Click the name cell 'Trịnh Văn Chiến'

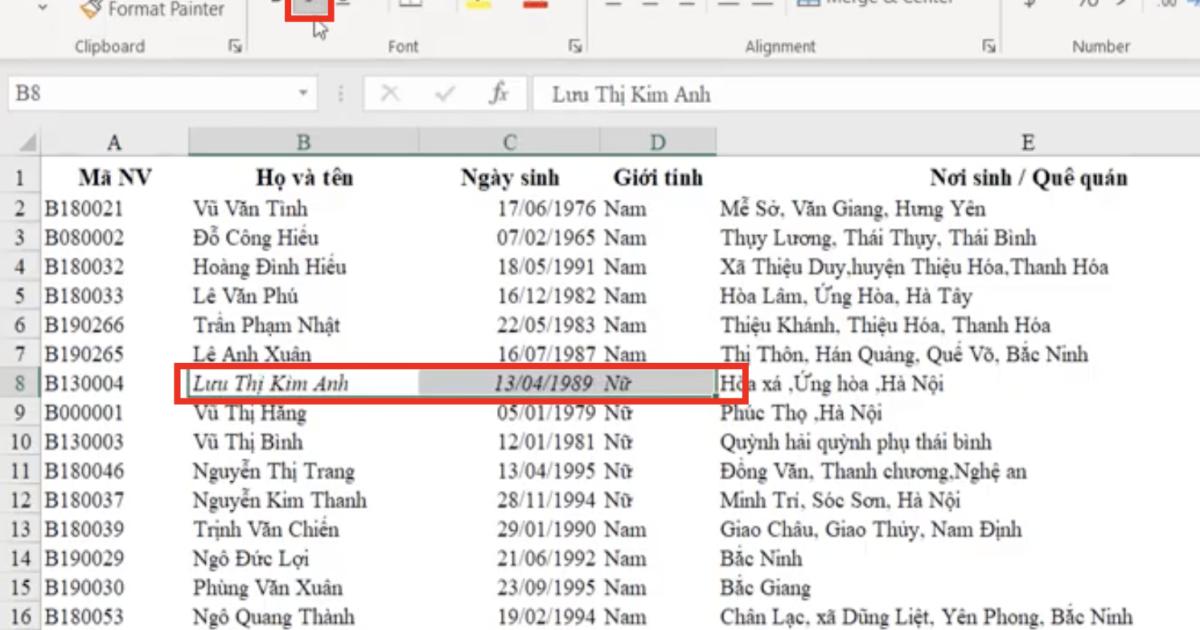[x=303, y=529]
